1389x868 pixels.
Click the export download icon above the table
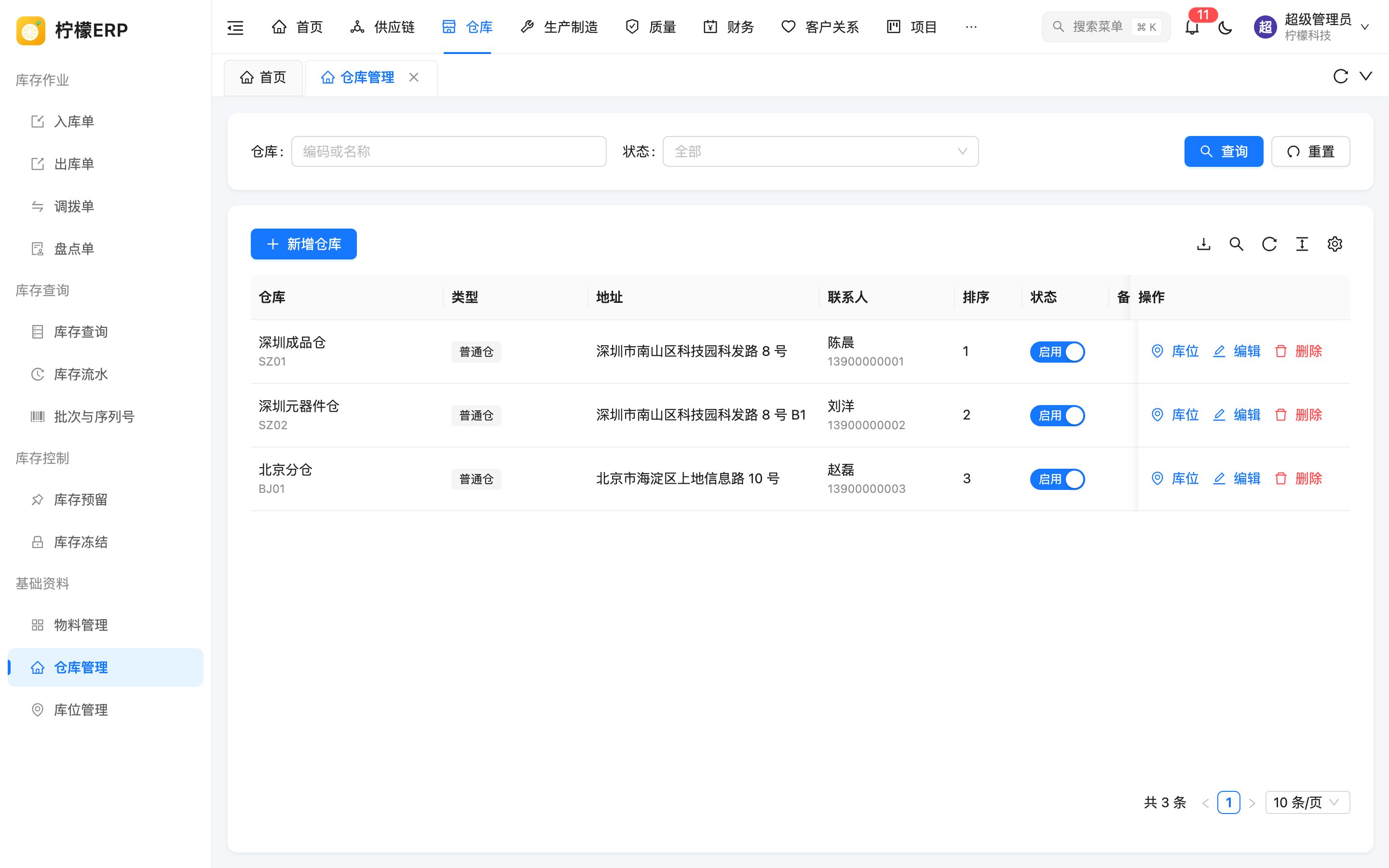click(x=1204, y=244)
